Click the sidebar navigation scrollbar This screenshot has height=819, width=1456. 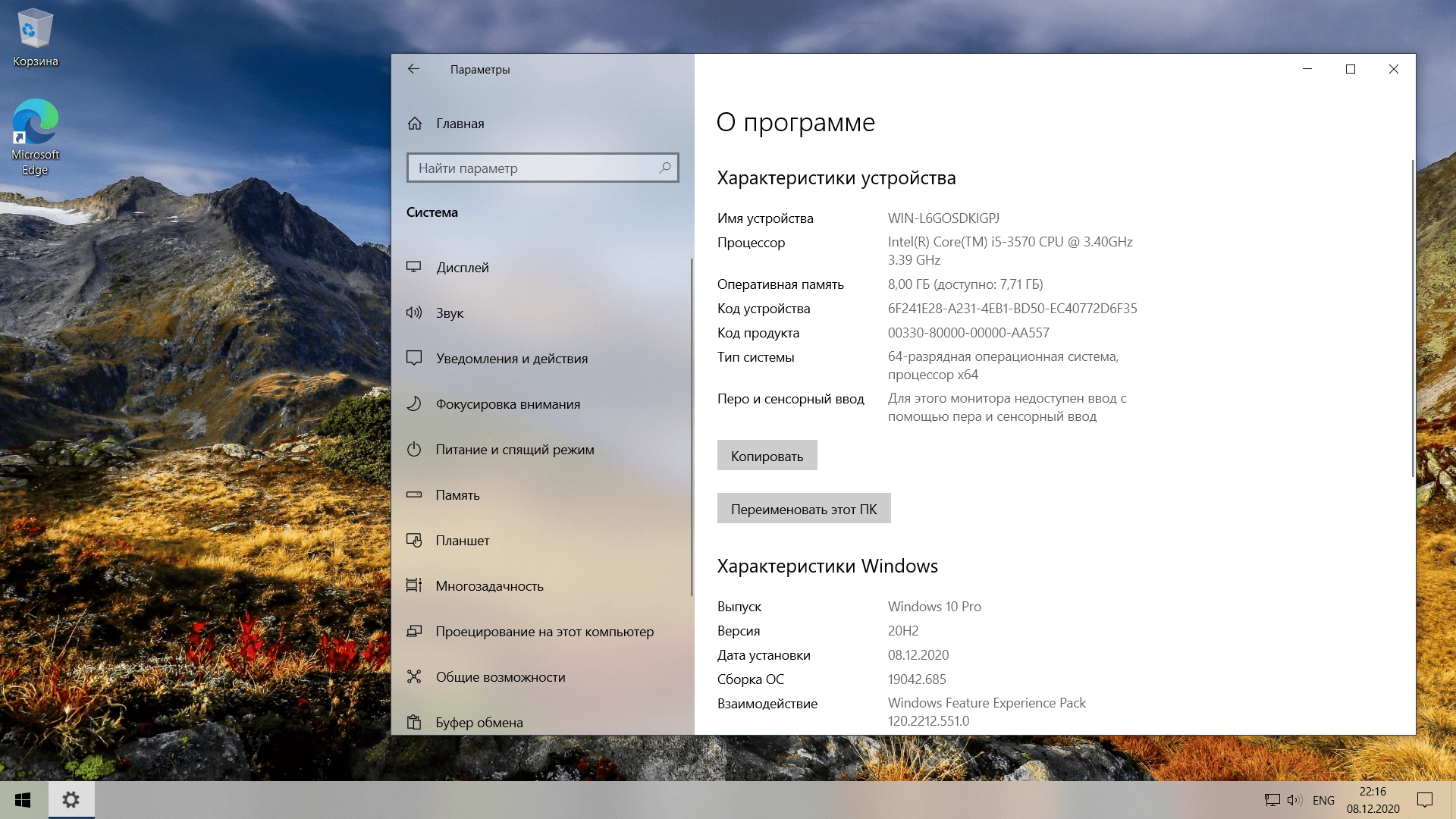pos(692,427)
